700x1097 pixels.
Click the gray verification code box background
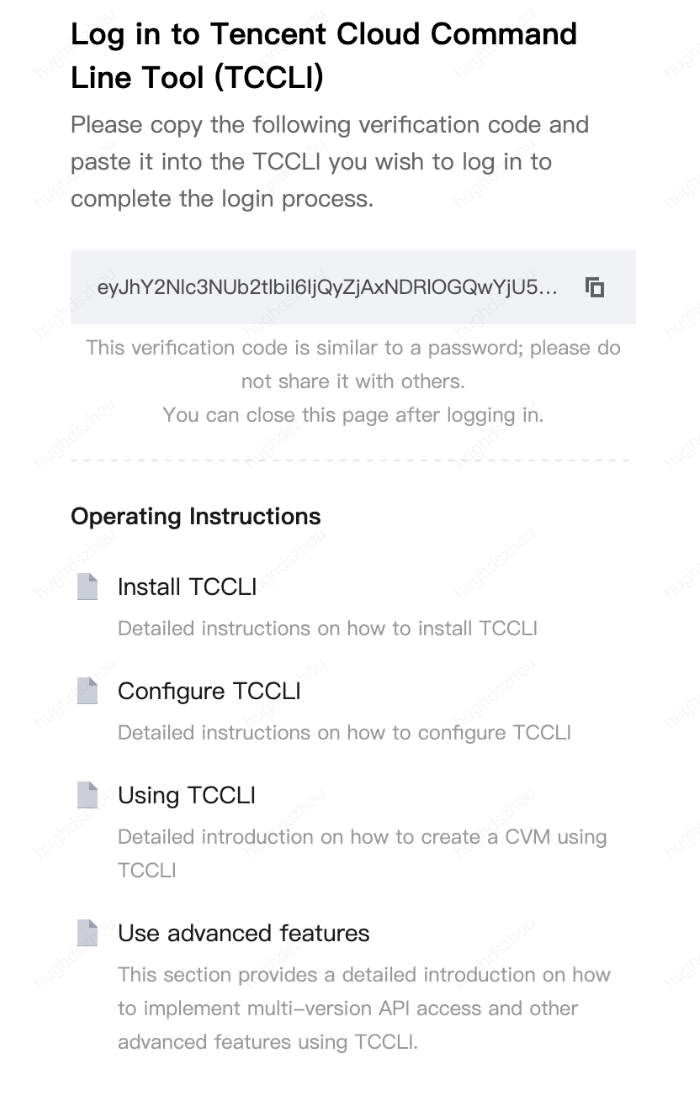(x=353, y=287)
